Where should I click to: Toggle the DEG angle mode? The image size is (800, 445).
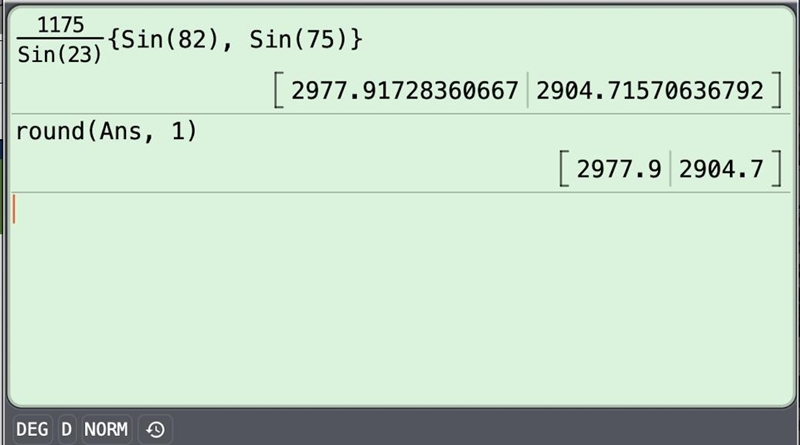coord(32,429)
